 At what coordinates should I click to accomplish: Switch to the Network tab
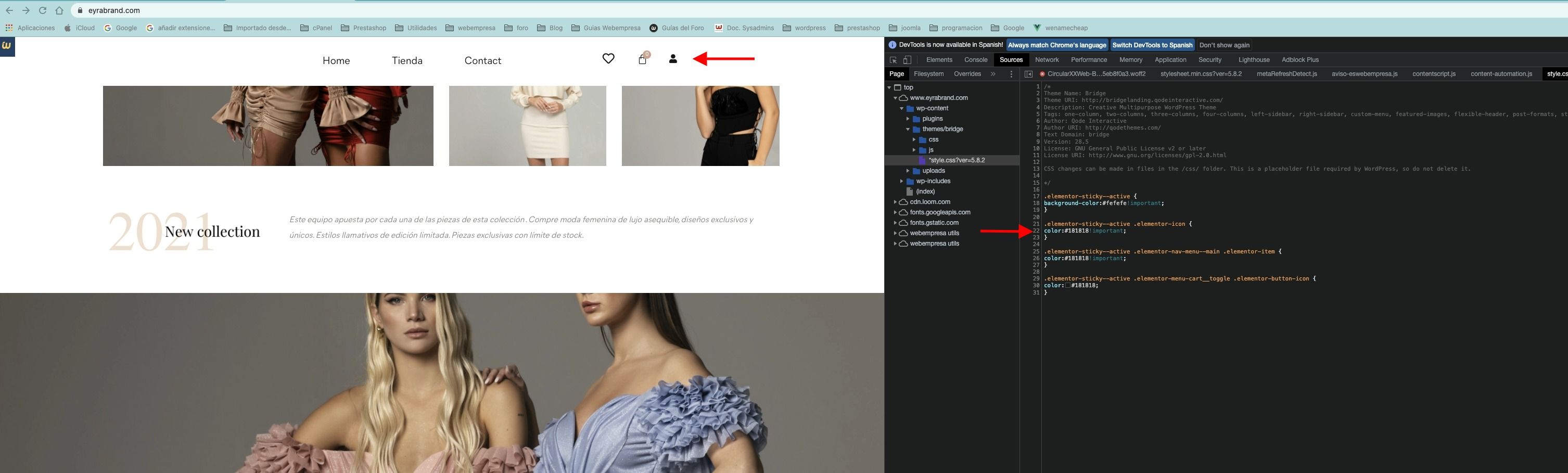tap(1047, 60)
